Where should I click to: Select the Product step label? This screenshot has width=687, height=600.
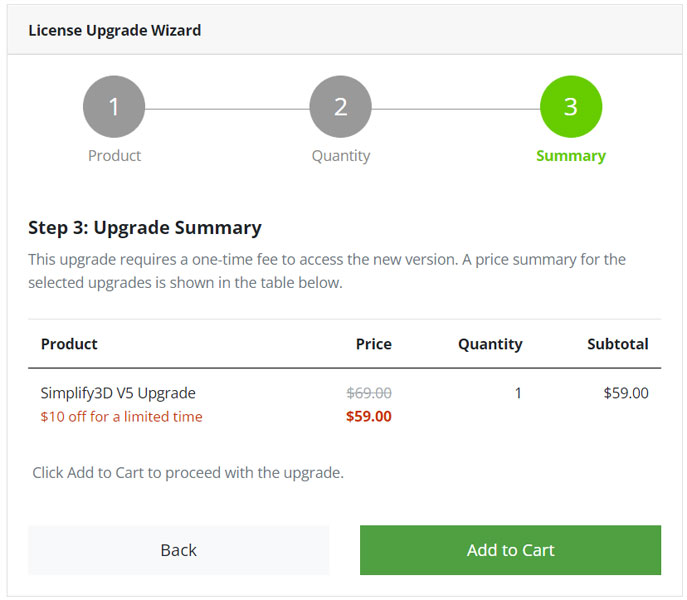click(x=114, y=156)
